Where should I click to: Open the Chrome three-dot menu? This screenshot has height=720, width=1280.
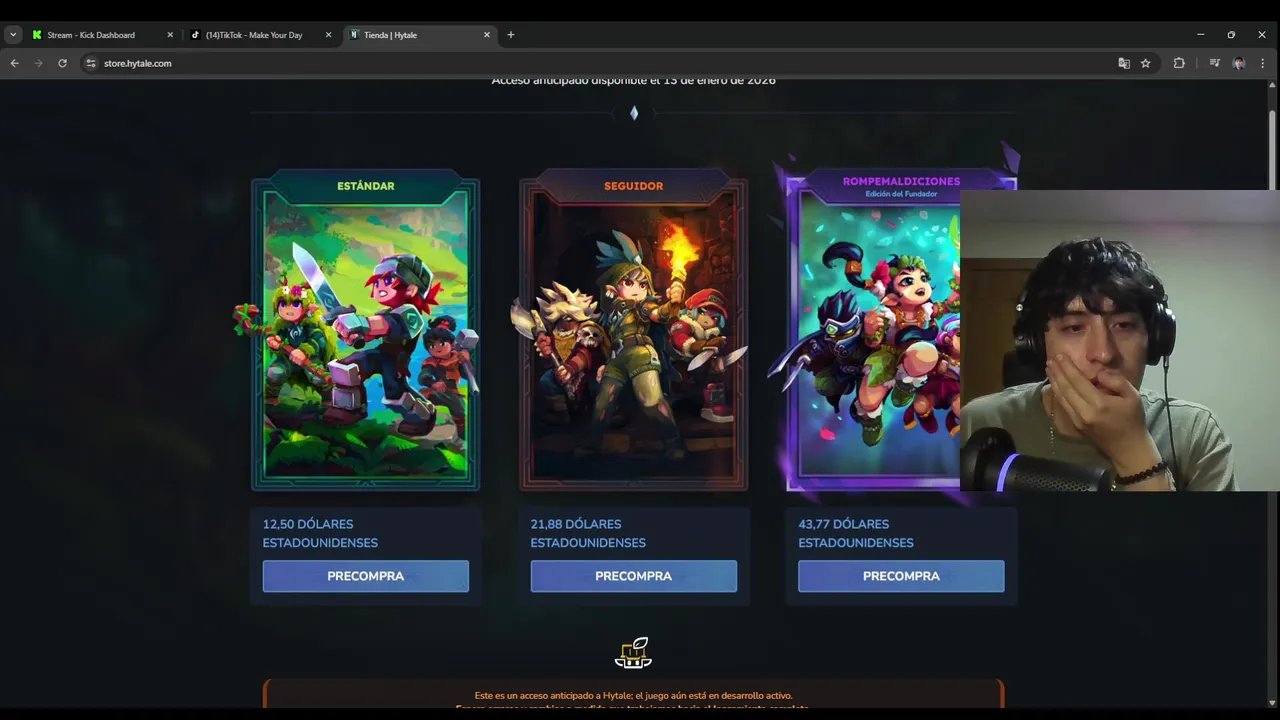coord(1262,63)
